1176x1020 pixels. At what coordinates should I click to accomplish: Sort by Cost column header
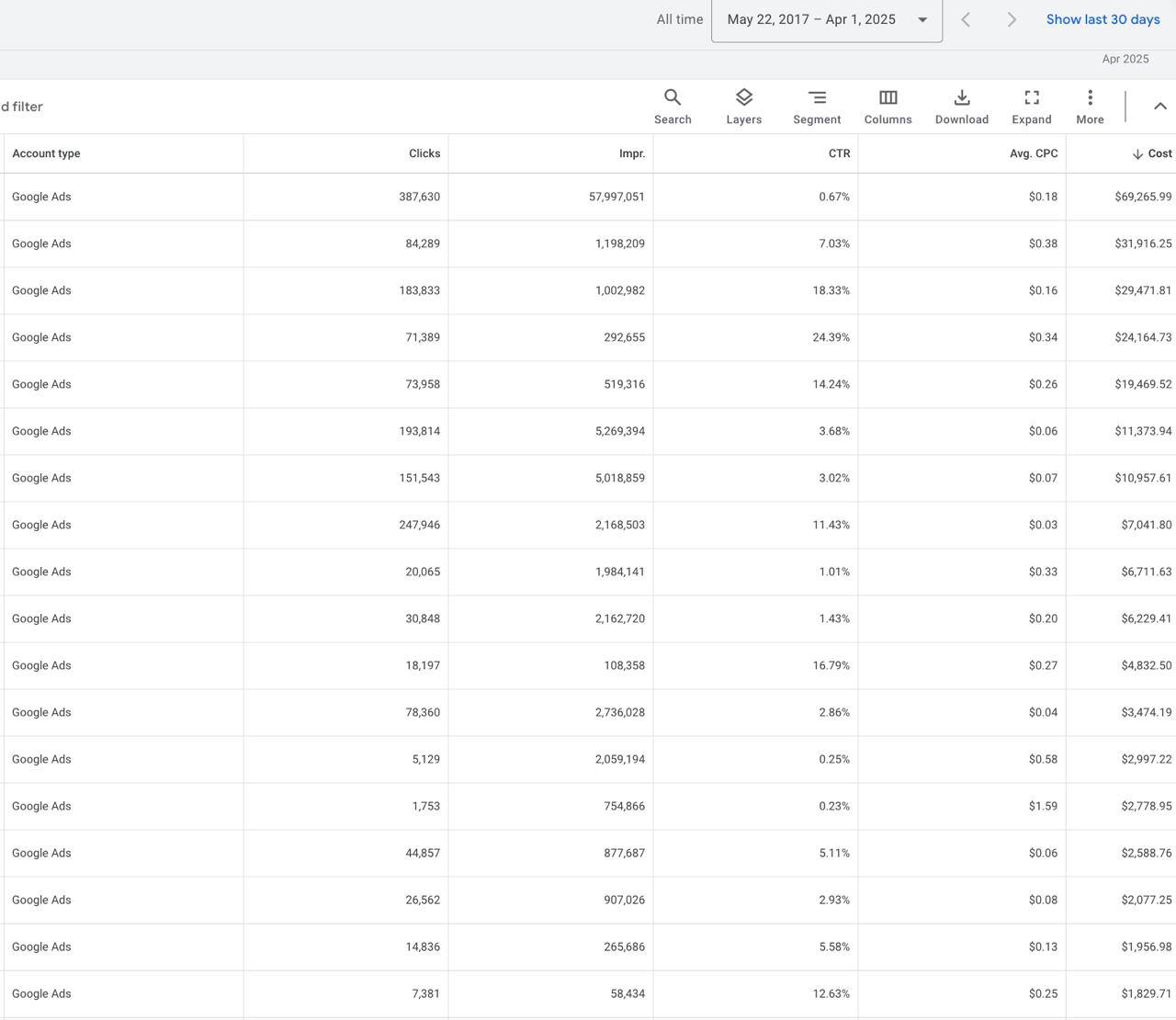(1152, 153)
